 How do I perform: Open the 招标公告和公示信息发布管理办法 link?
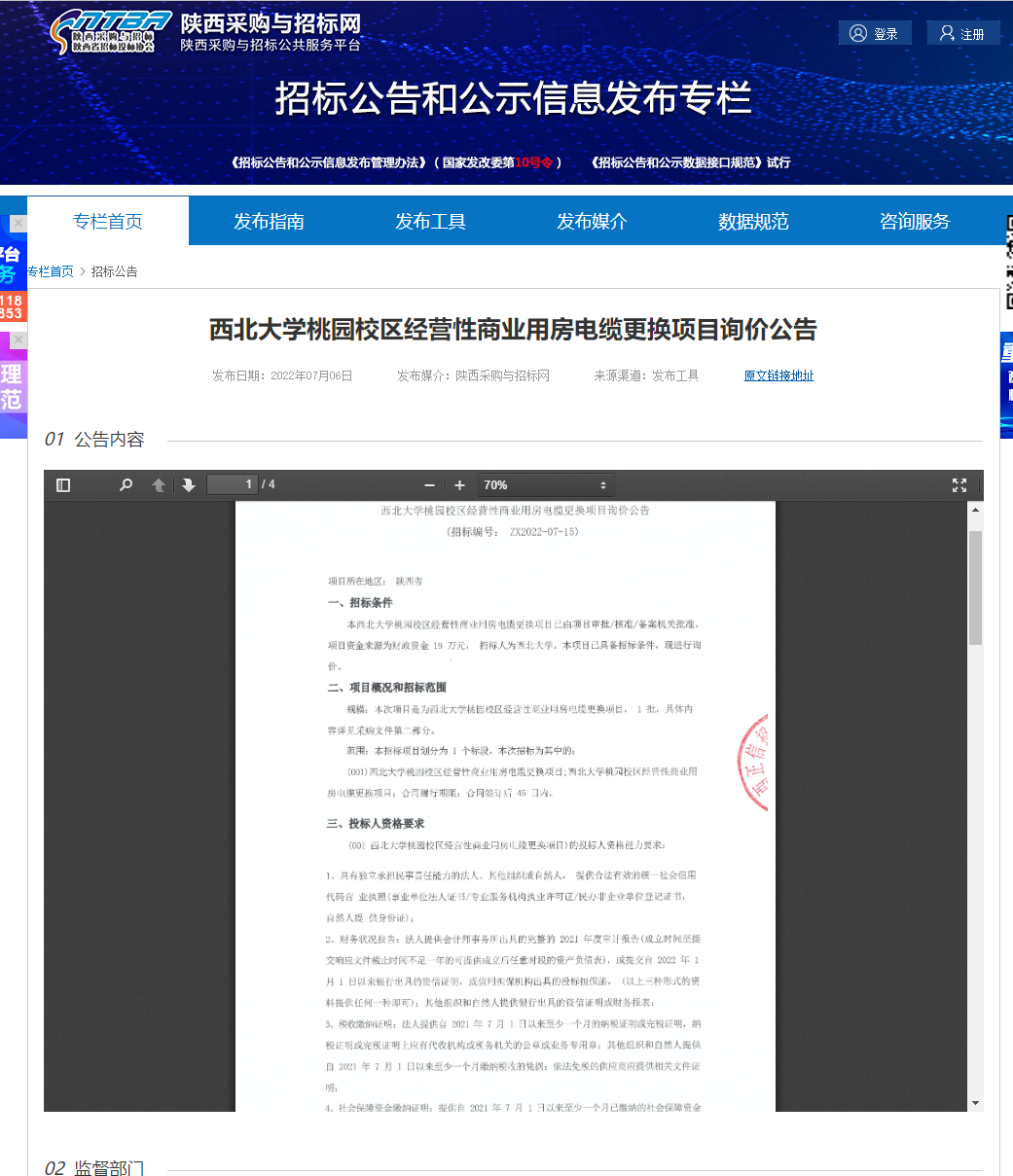[x=329, y=162]
